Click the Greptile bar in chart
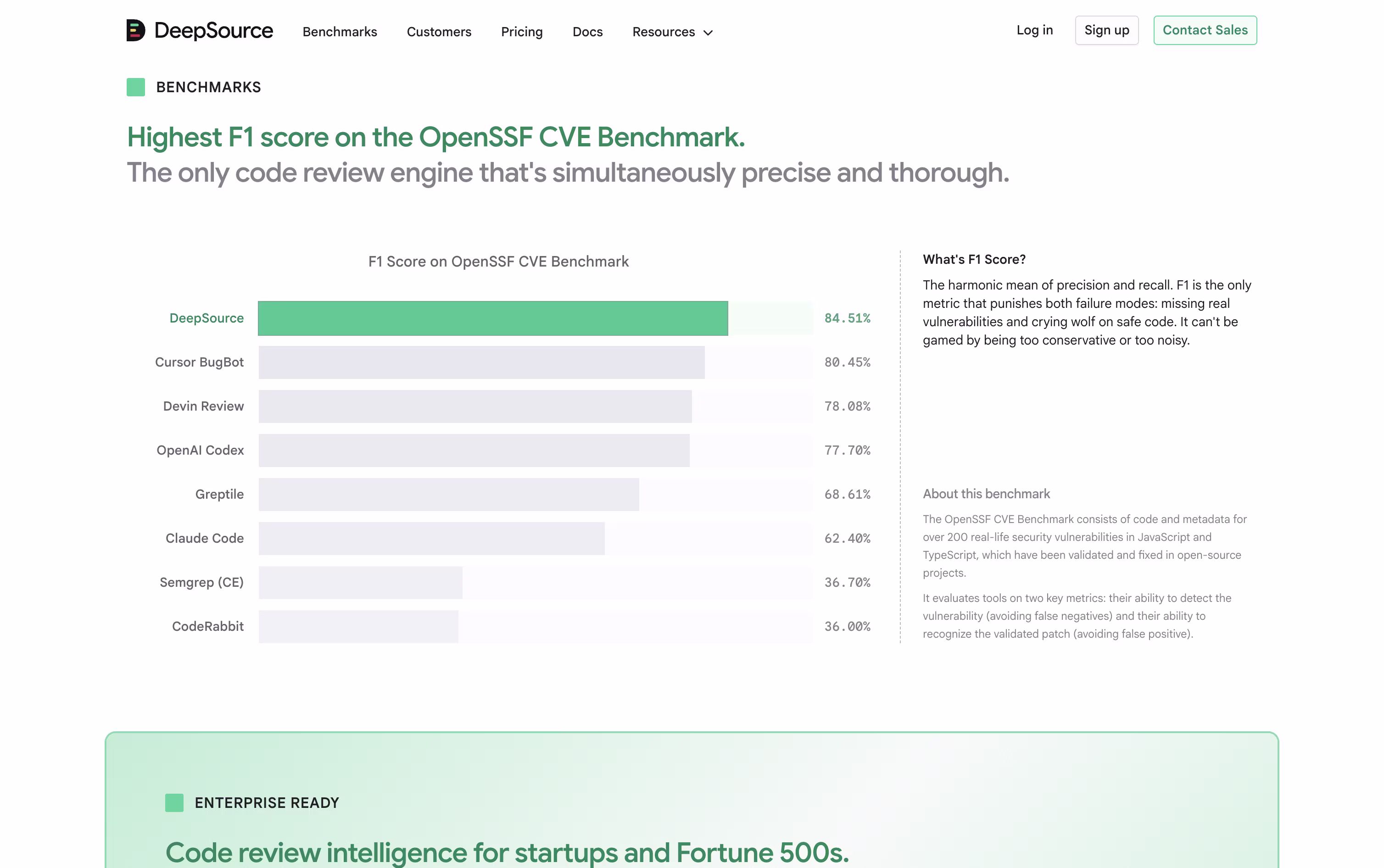 (x=449, y=494)
